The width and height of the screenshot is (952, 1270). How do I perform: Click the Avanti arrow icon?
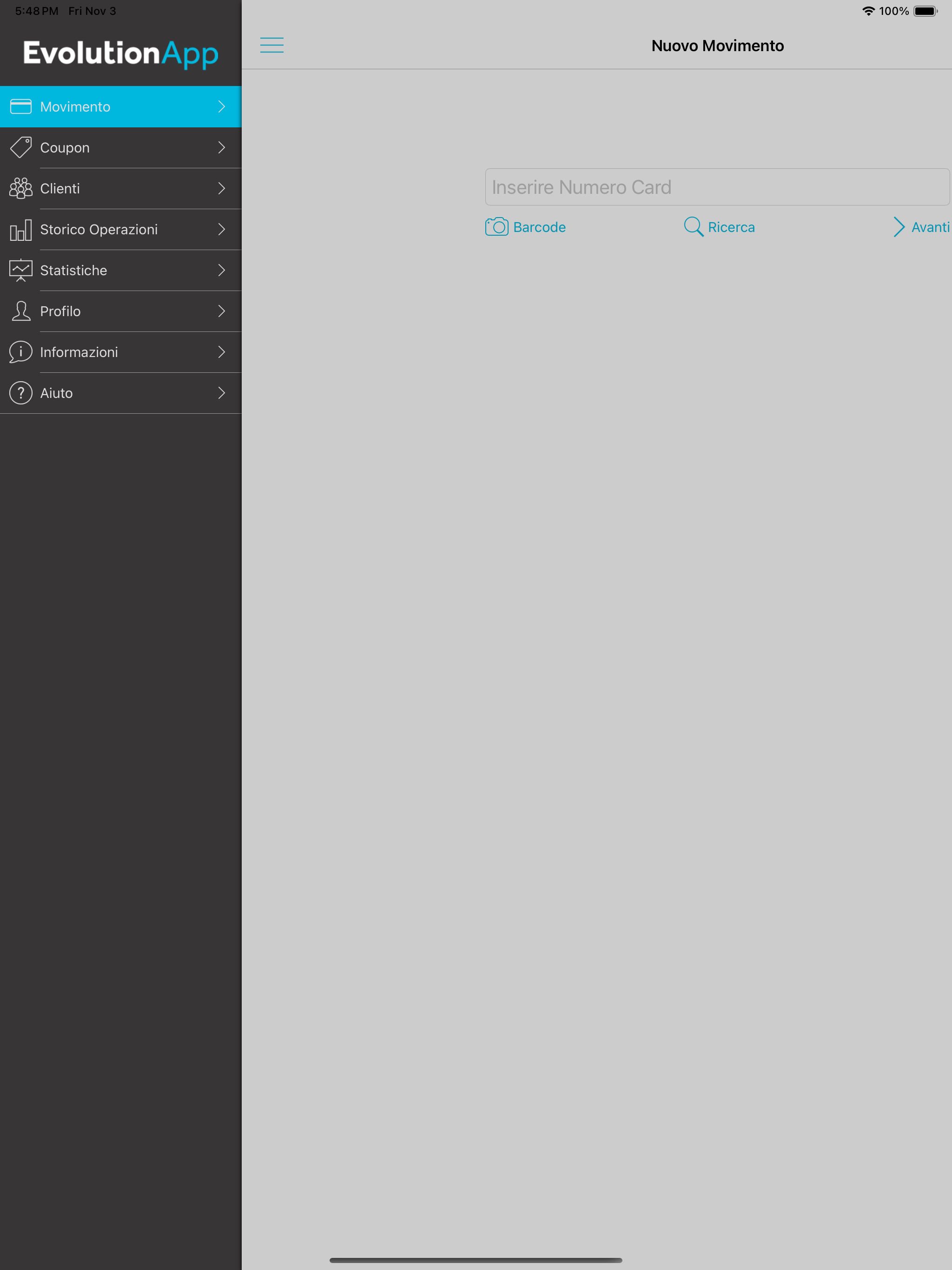899,227
